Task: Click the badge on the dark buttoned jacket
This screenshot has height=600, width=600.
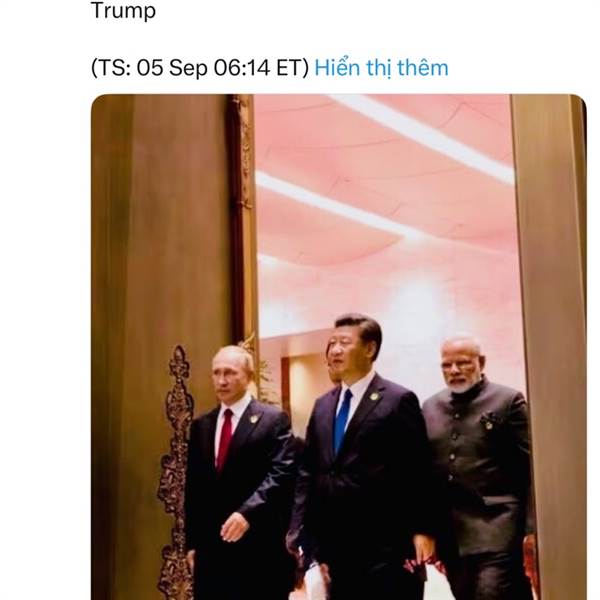Action: coord(488,424)
